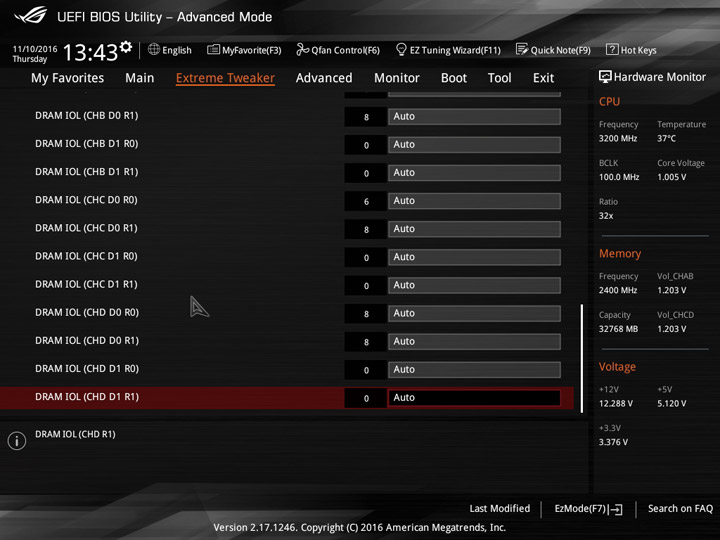Viewport: 720px width, 540px height.
Task: Open the Advanced tab
Action: 324,78
